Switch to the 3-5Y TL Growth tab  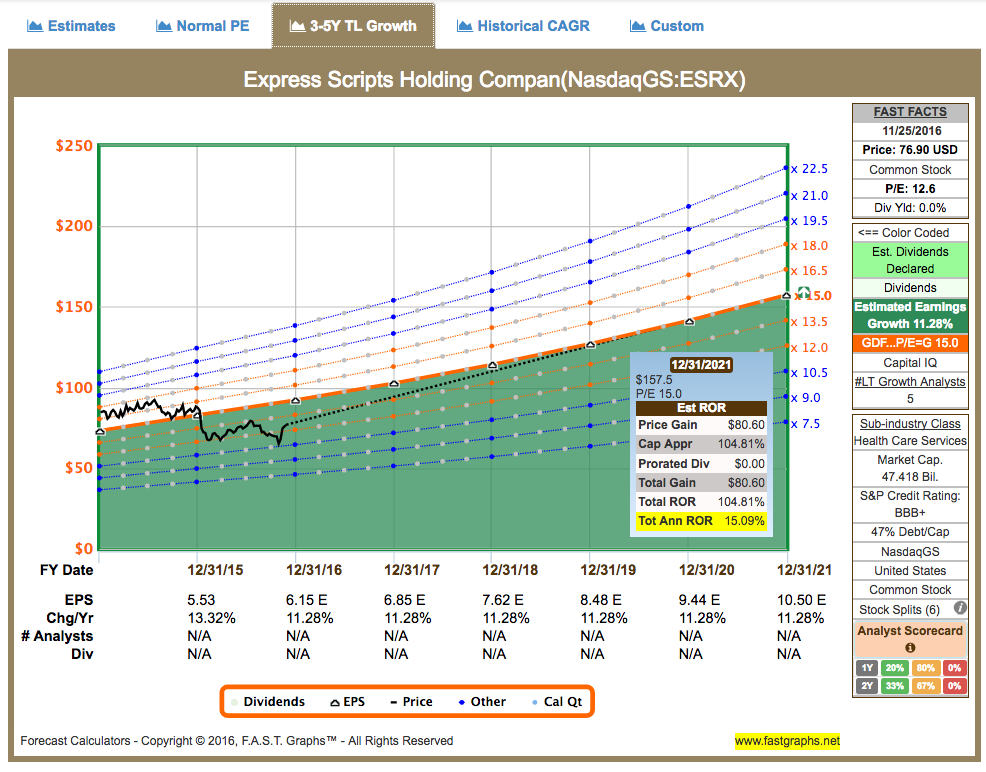[x=353, y=27]
